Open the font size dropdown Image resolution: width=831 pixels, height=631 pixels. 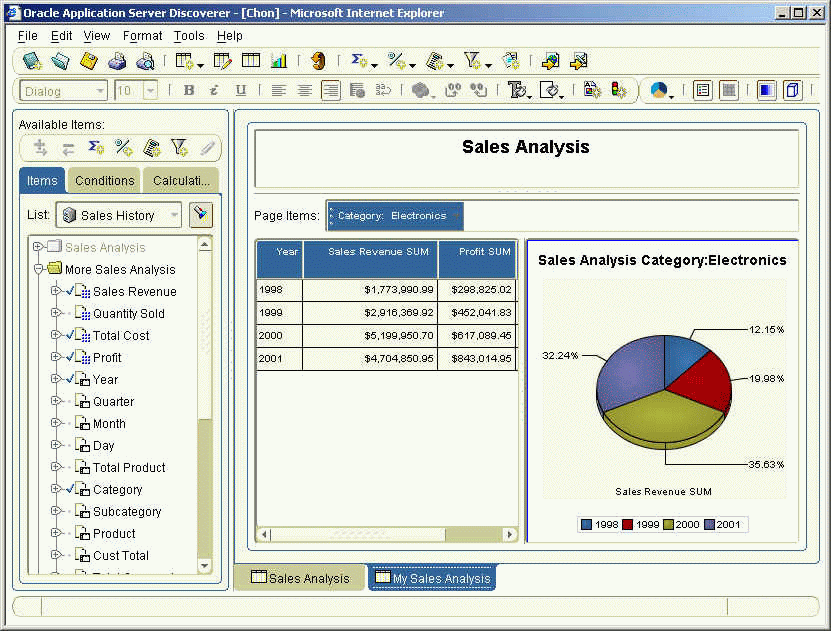(x=151, y=91)
